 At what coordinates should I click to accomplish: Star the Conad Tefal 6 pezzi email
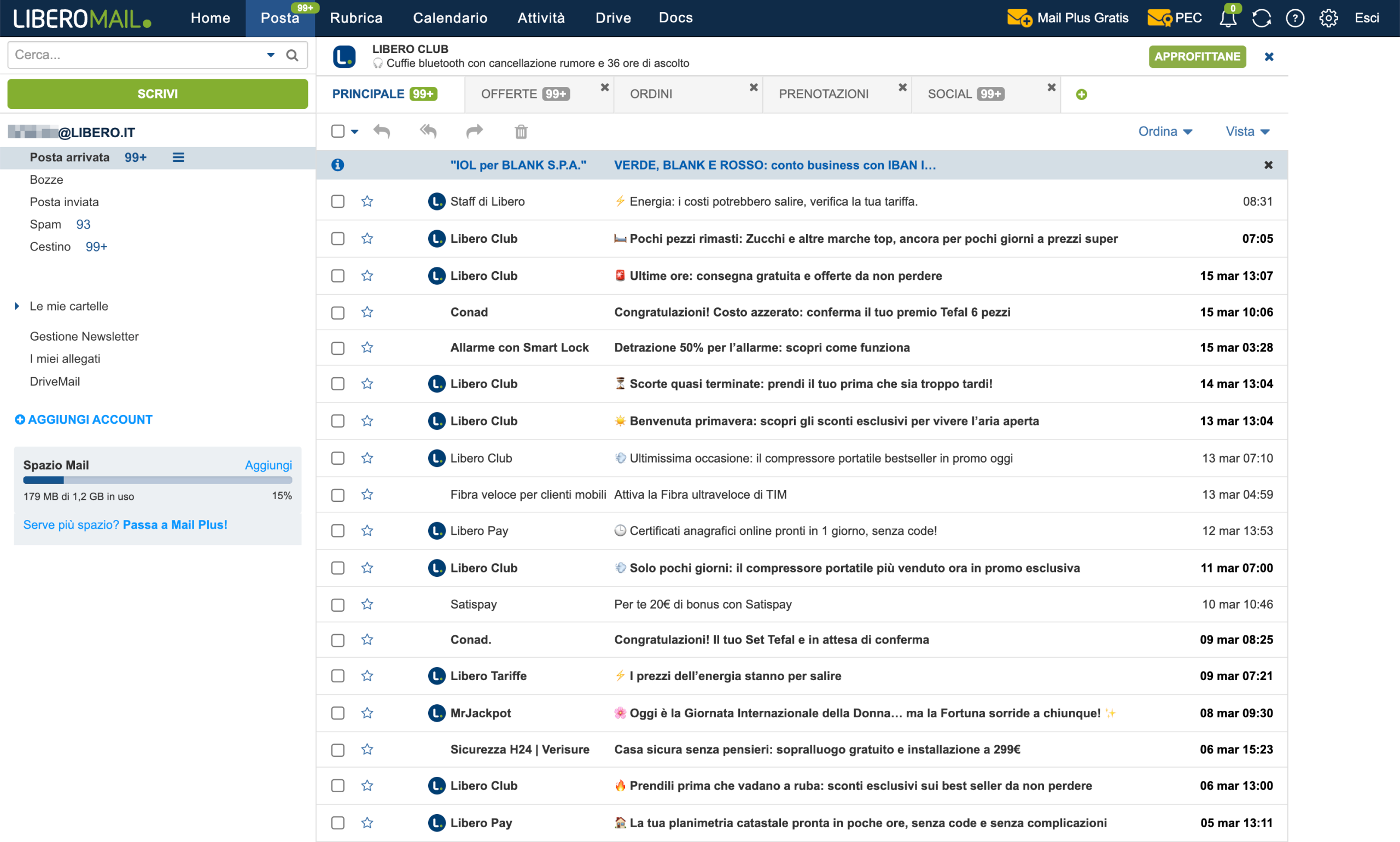pos(367,312)
